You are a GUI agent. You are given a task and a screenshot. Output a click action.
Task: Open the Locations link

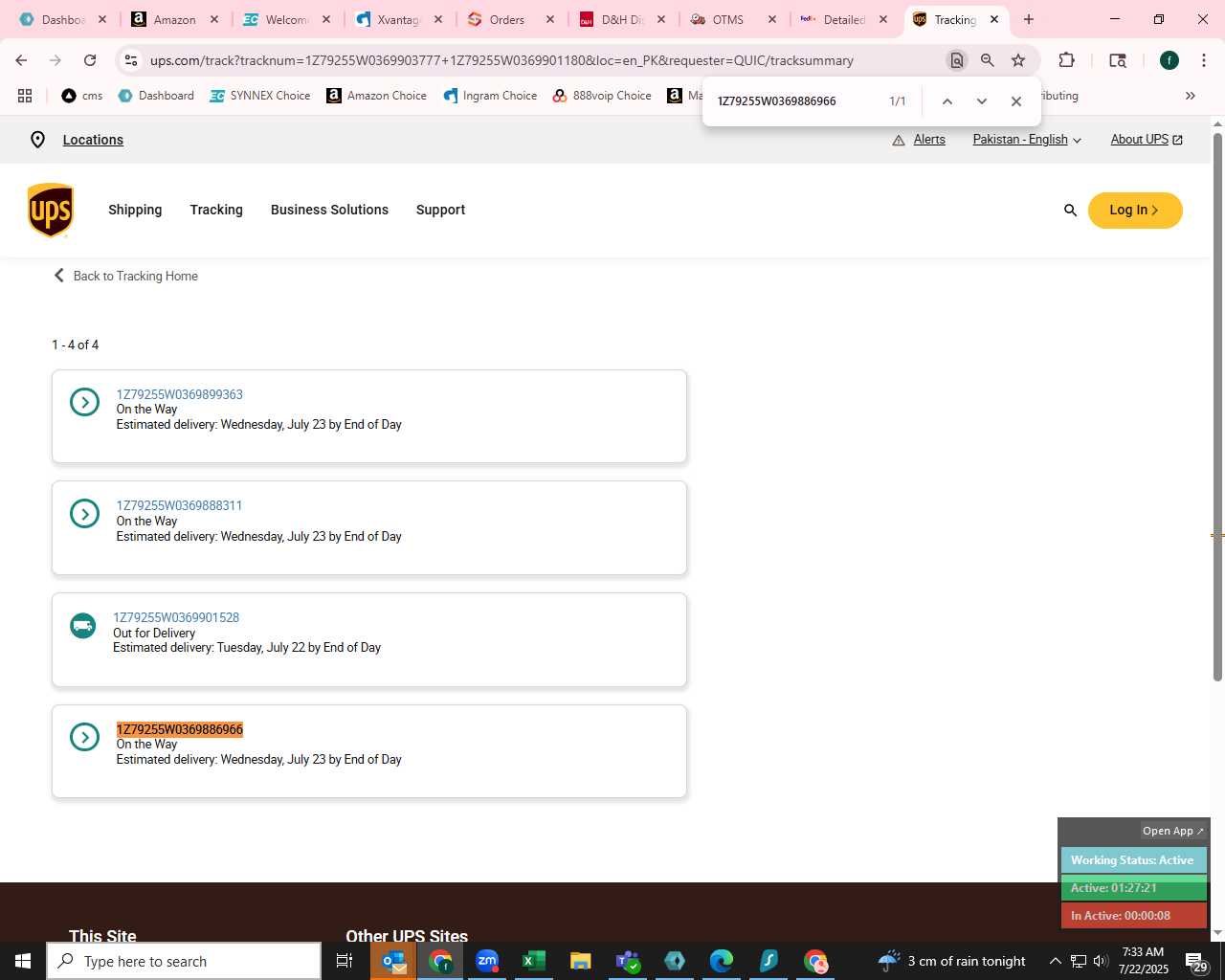[93, 140]
